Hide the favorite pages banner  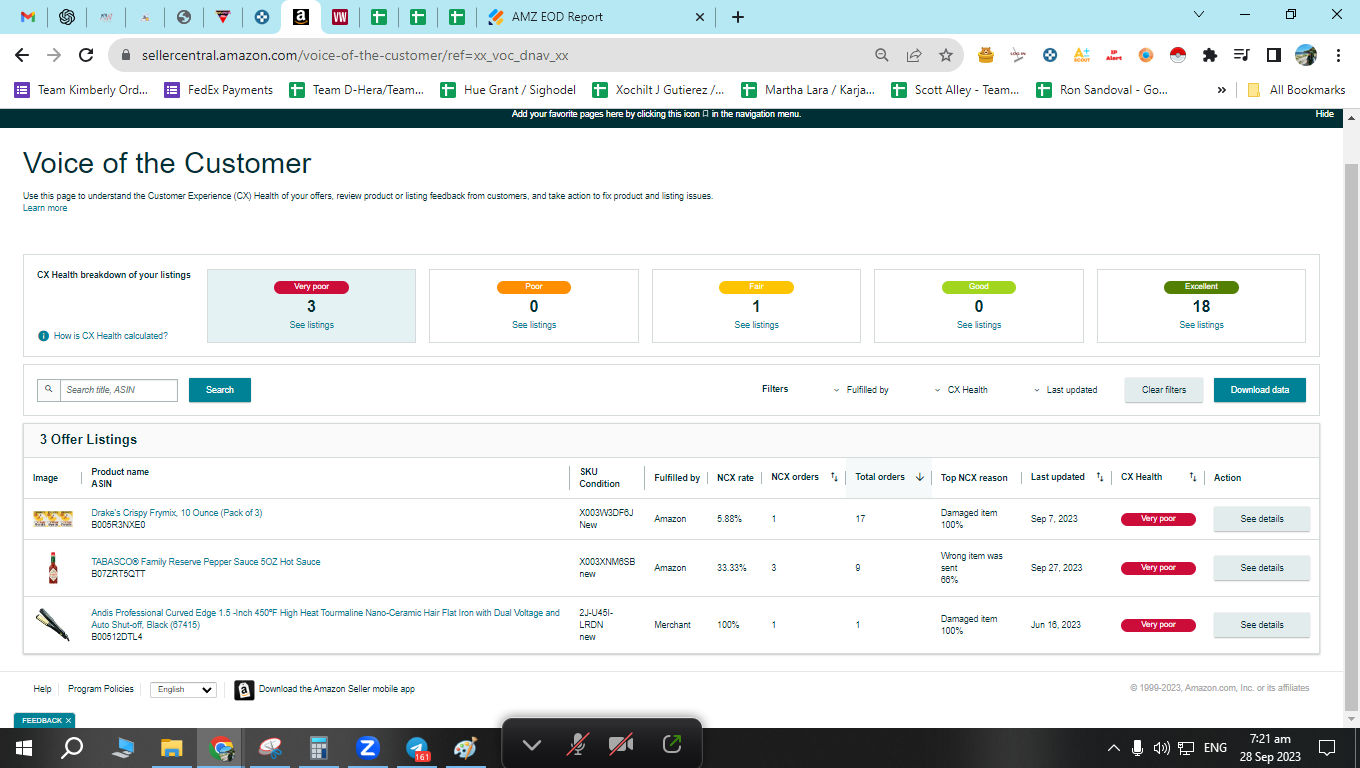(x=1324, y=114)
